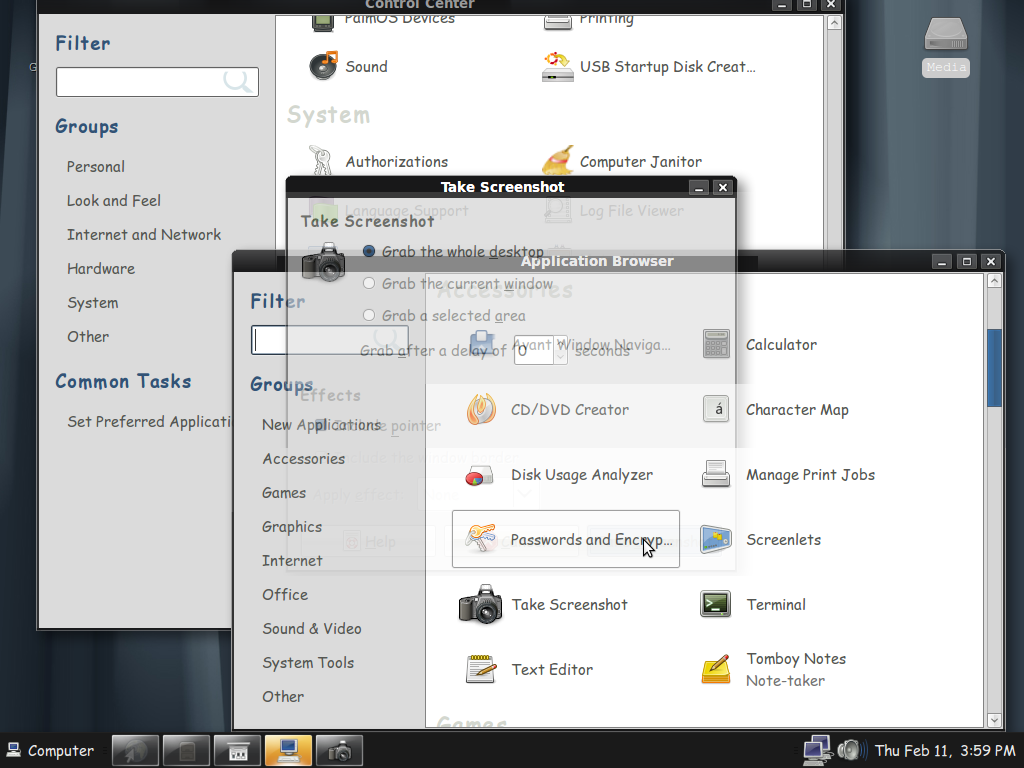1024x768 pixels.
Task: Select System group in Control Center sidebar
Action: point(93,302)
